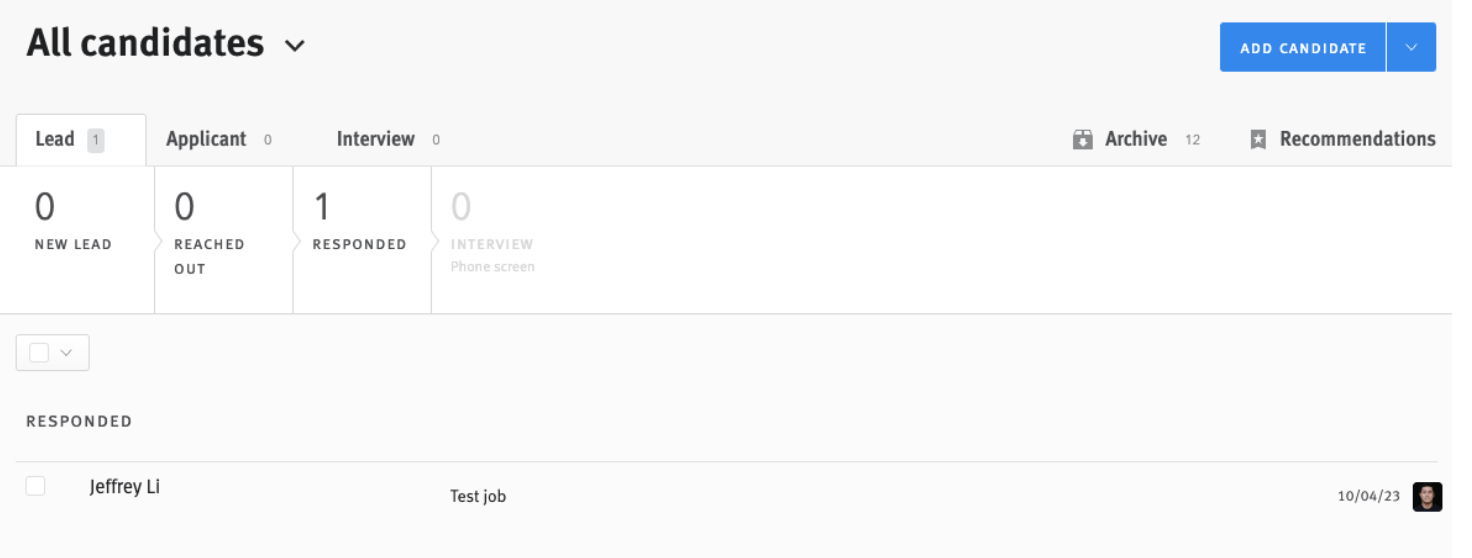Open the All candidates title dropdown
Image resolution: width=1472 pixels, height=558 pixels.
tap(294, 45)
